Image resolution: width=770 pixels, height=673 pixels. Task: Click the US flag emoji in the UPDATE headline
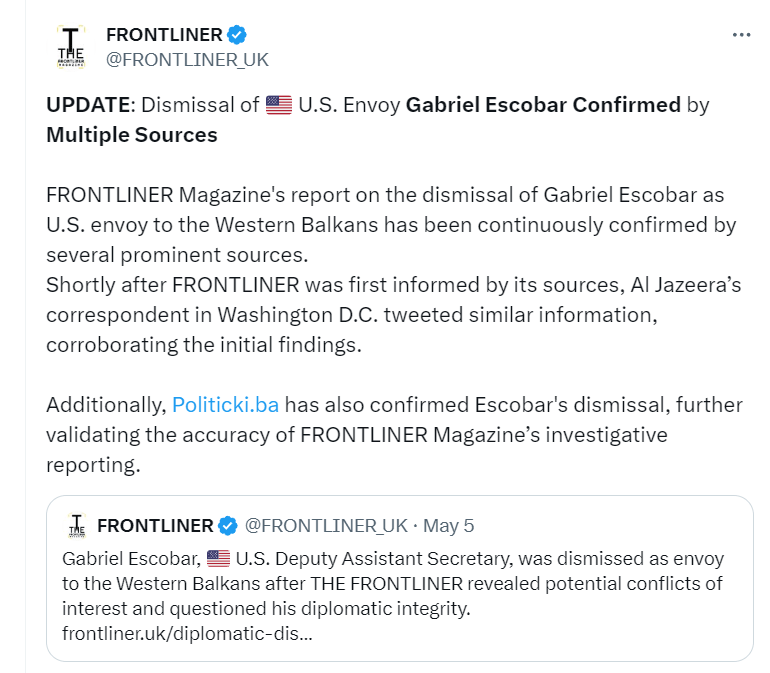279,105
